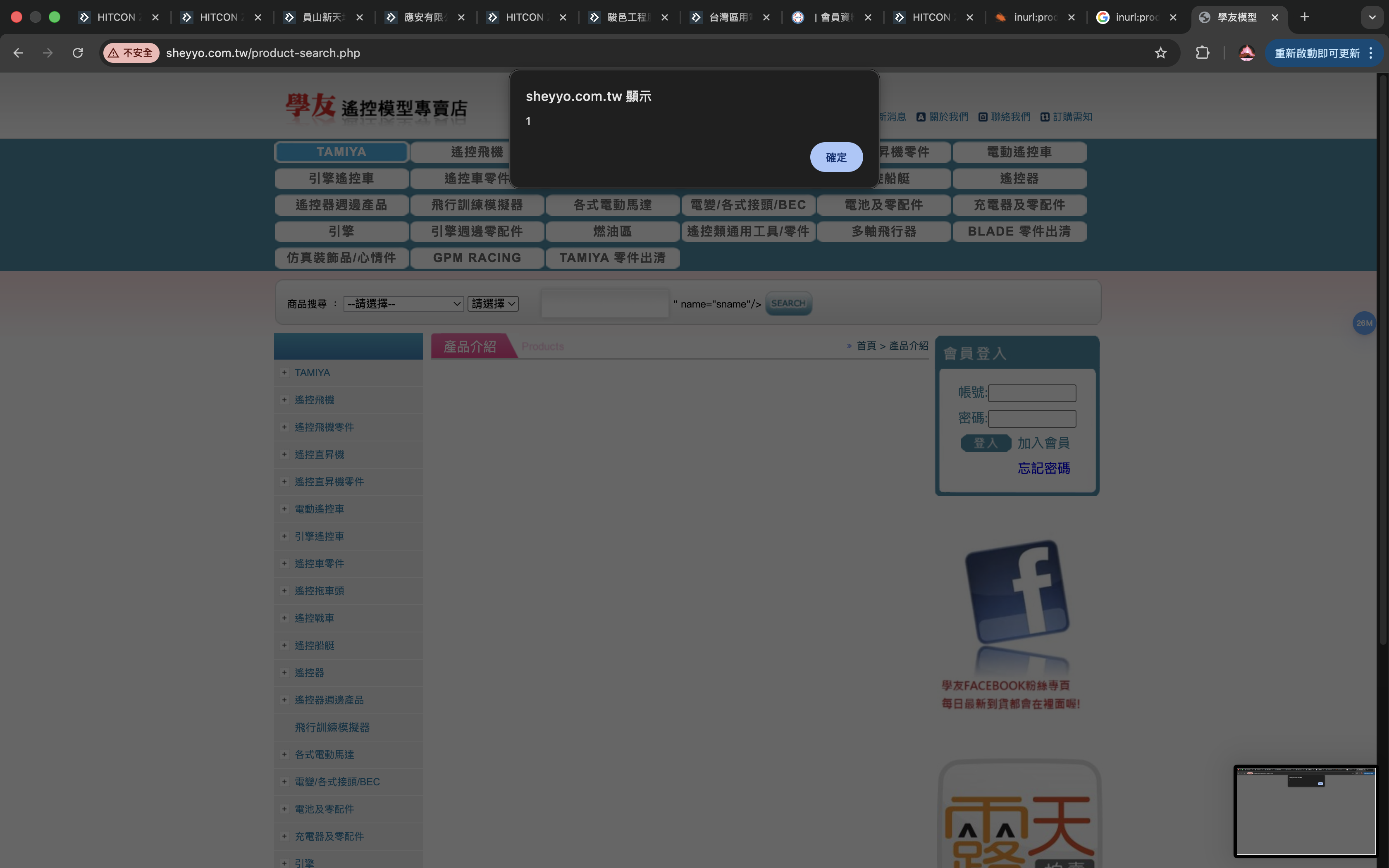Screen dimensions: 1389x868
Task: Click the browser forward arrow
Action: (48, 53)
